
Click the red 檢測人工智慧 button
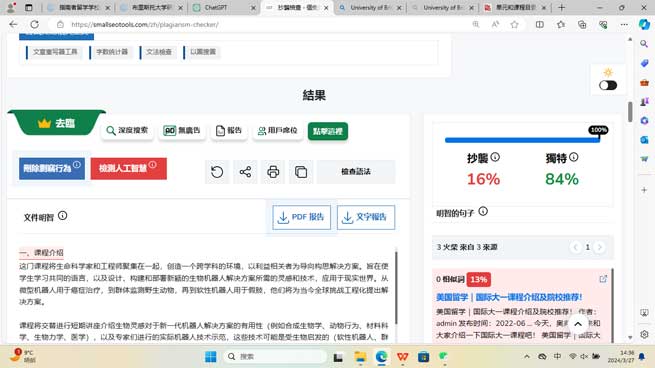(x=129, y=168)
